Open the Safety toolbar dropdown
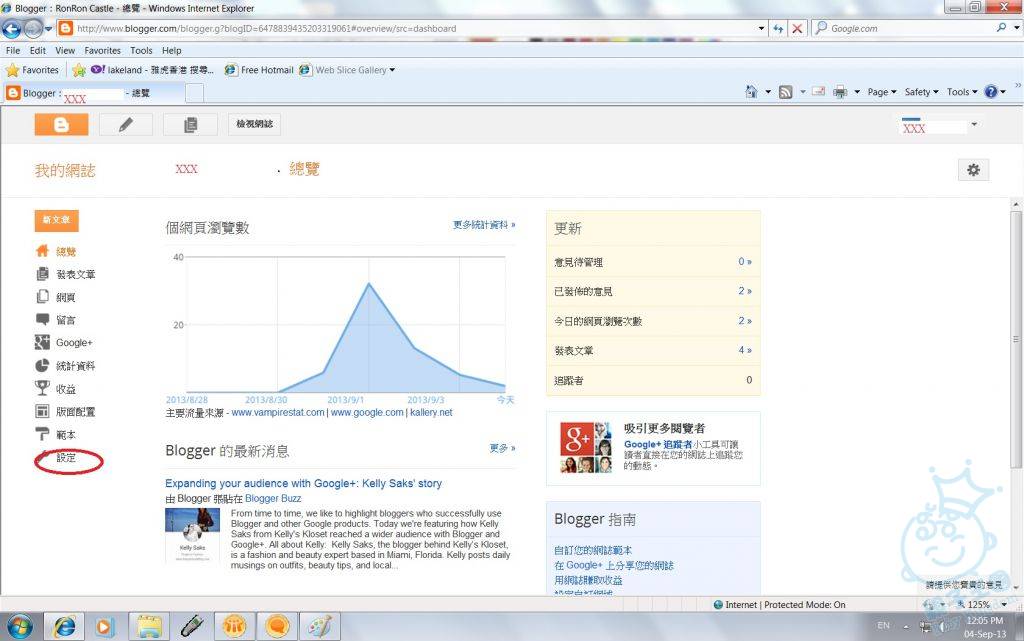Screen dimensions: 1024x641 click(921, 92)
